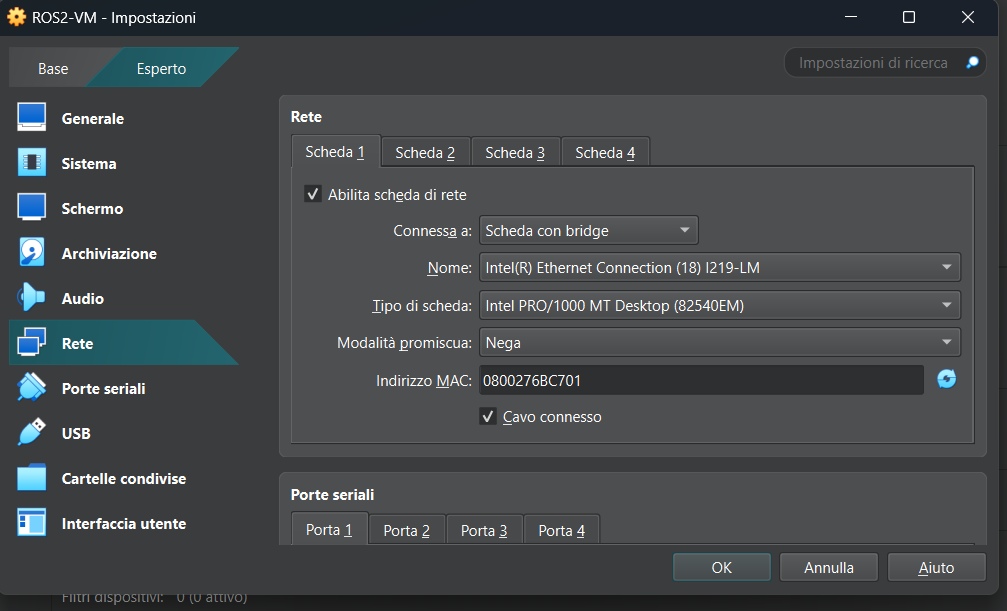The width and height of the screenshot is (1007, 611).
Task: Open help with the Aiuto button
Action: [x=936, y=567]
